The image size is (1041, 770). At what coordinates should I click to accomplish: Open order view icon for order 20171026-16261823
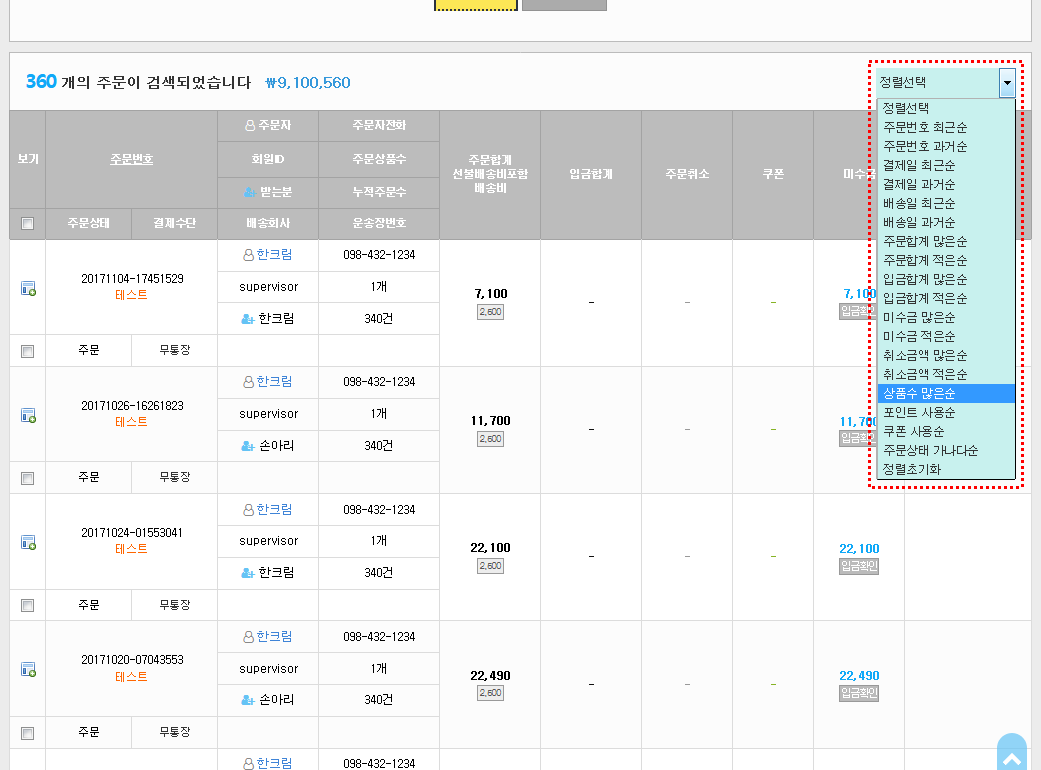[28, 415]
